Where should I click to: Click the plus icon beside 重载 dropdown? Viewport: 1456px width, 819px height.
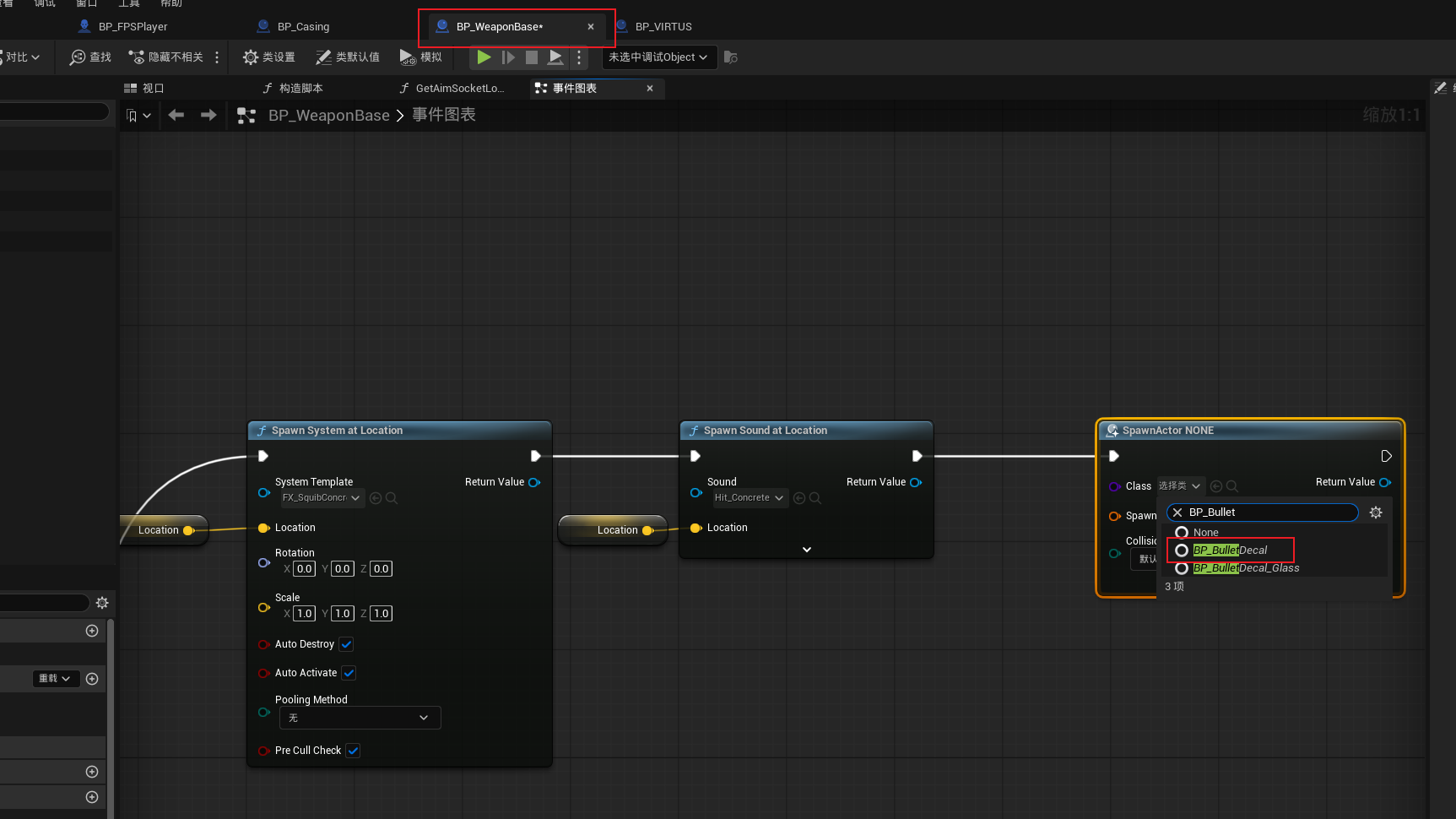click(92, 679)
